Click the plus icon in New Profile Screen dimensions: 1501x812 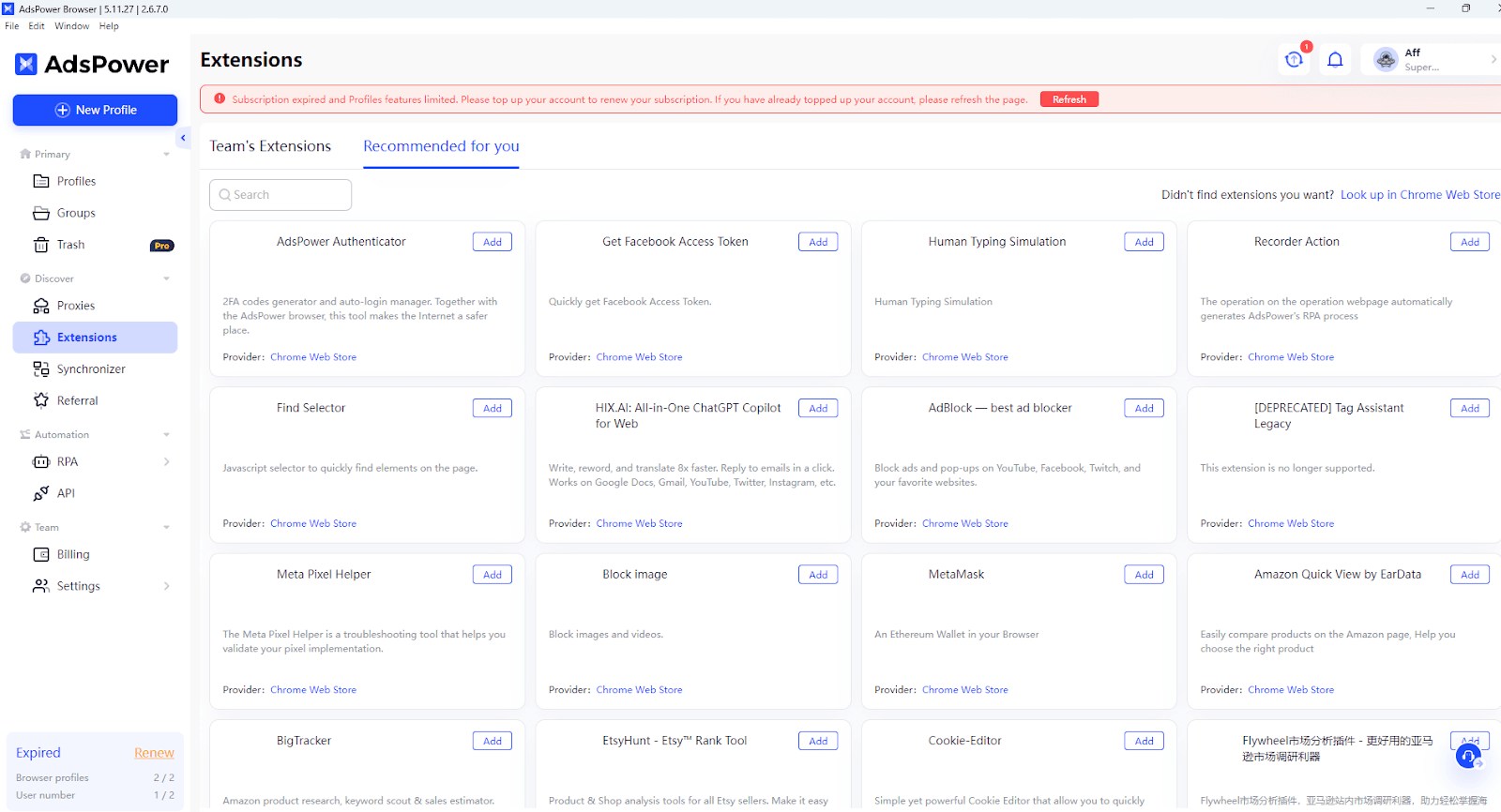[x=63, y=110]
